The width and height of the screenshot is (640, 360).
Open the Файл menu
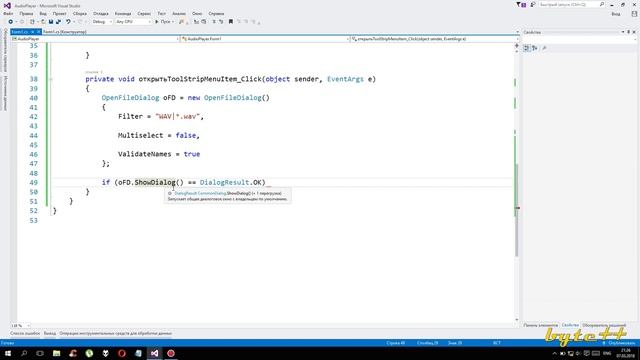pos(8,13)
